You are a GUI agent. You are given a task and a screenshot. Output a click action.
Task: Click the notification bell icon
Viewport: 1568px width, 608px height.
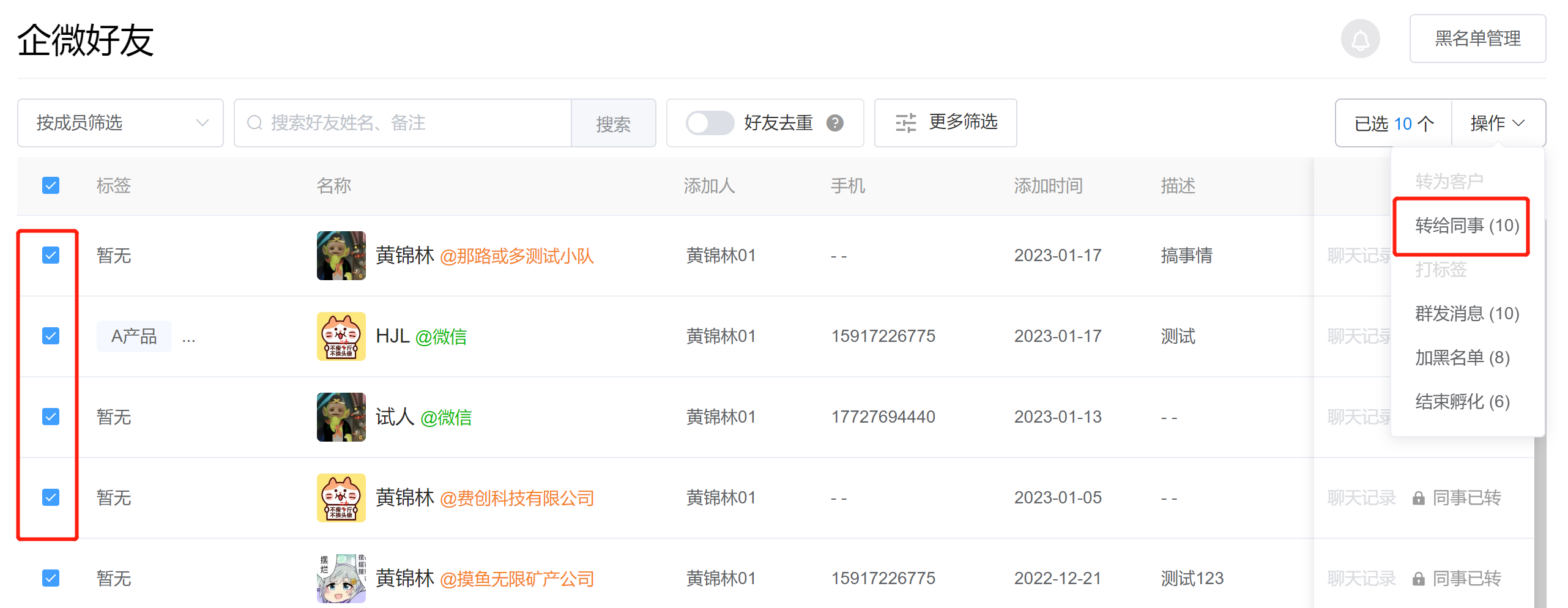coord(1360,39)
